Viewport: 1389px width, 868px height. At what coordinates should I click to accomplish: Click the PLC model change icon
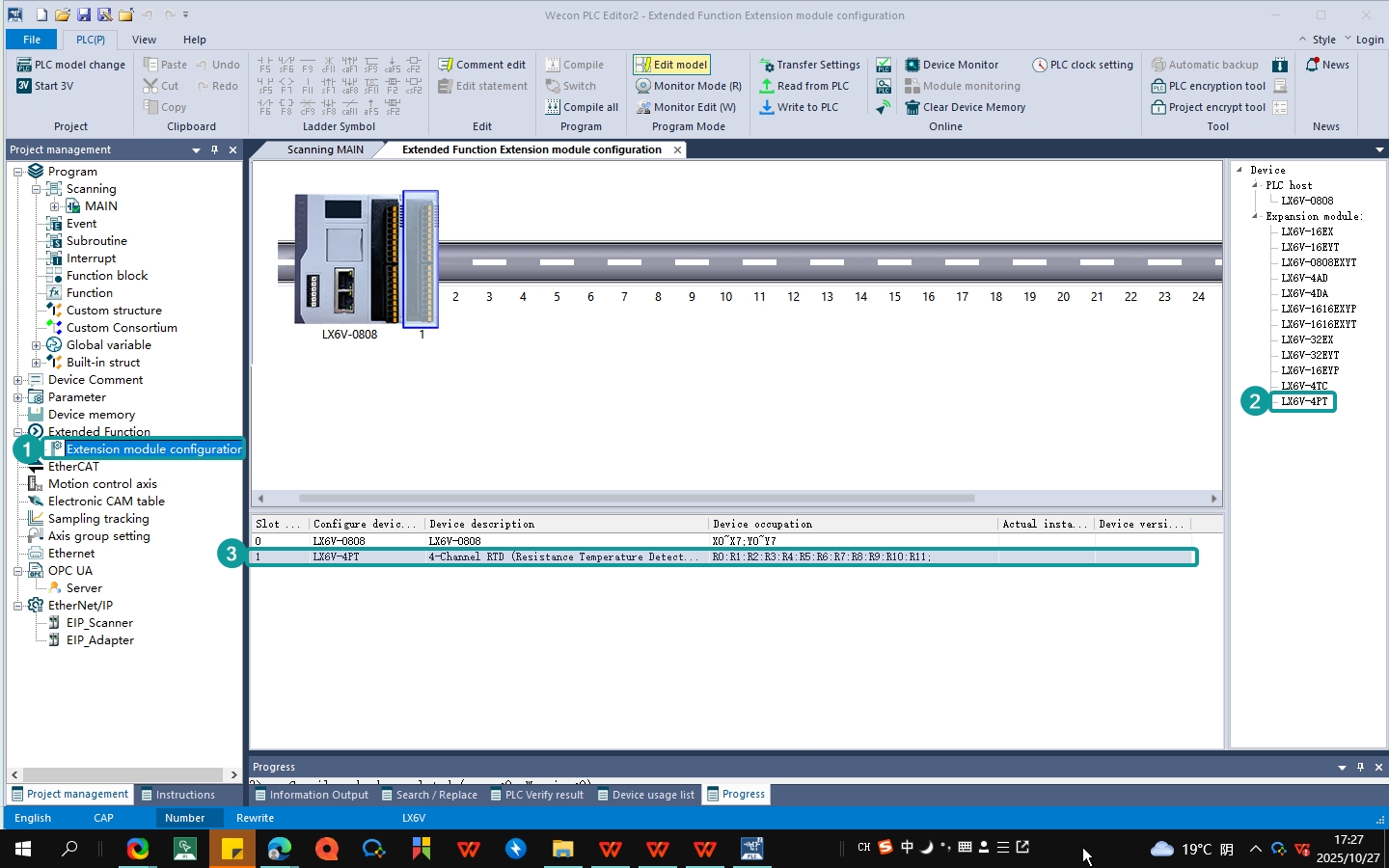coord(24,65)
